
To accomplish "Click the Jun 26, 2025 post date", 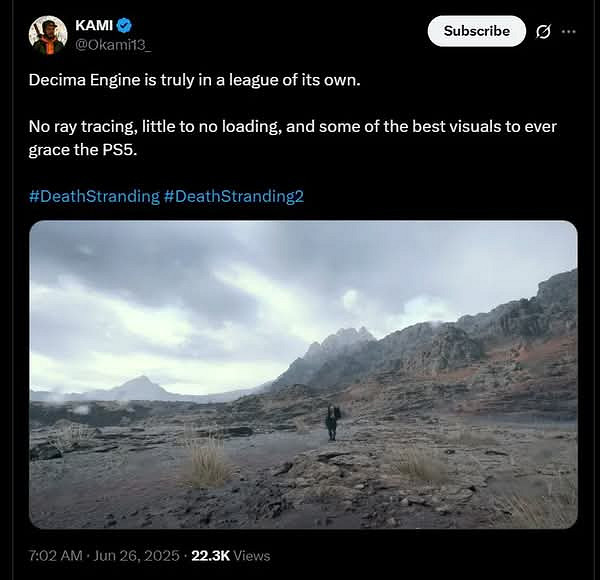I will (137, 555).
